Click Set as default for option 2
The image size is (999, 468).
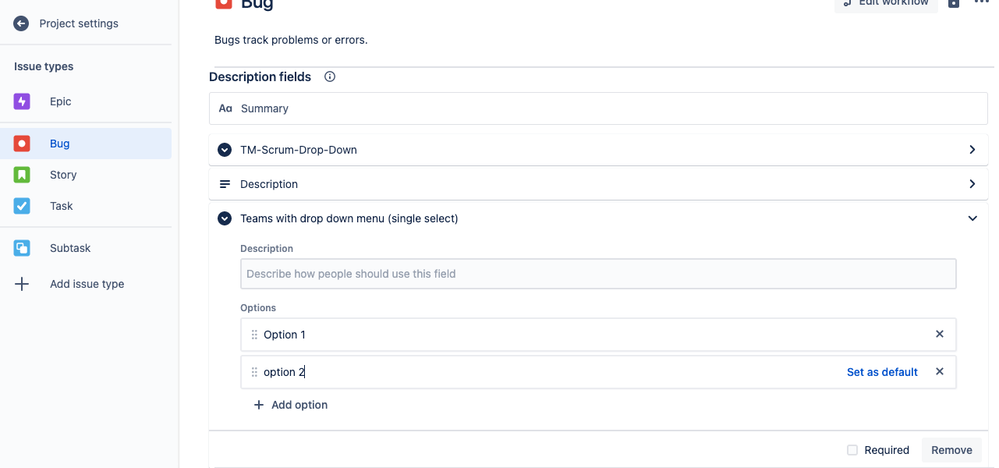[x=882, y=372]
